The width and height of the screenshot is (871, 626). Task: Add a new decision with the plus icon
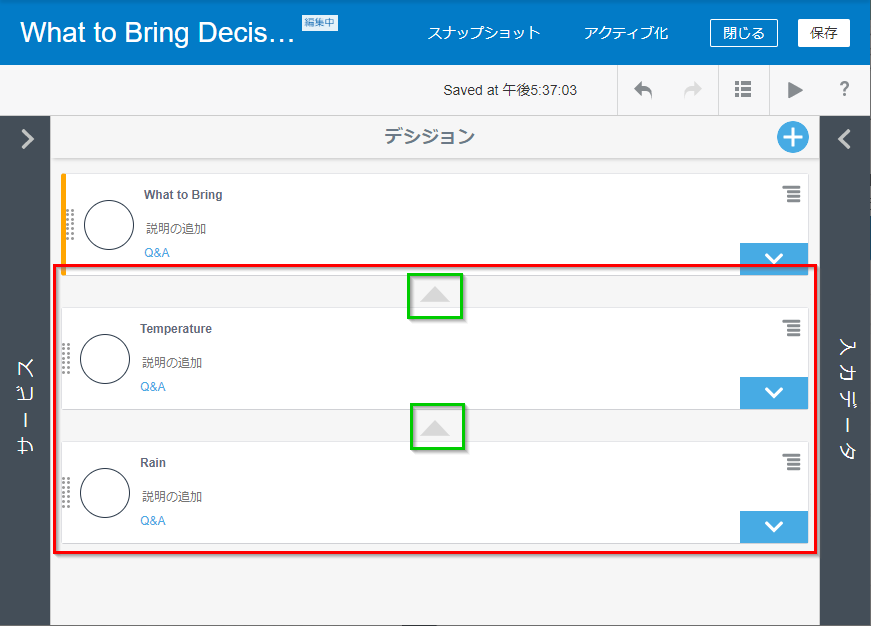(792, 138)
